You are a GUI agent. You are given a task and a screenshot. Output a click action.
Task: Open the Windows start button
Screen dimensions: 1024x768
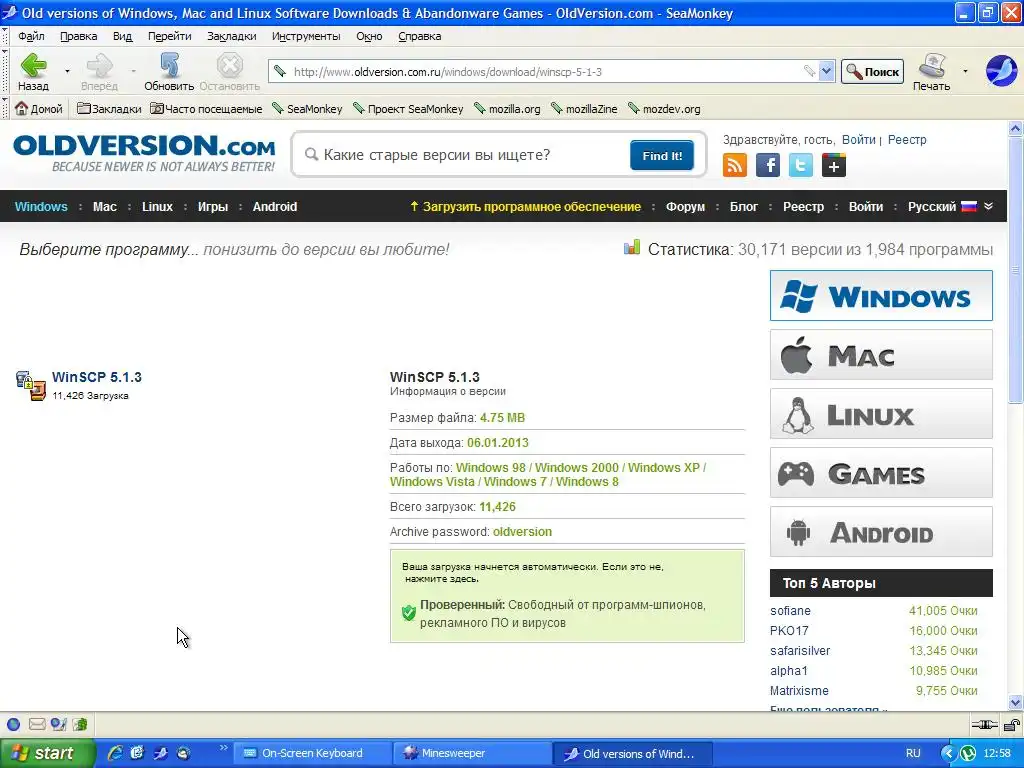coord(46,753)
